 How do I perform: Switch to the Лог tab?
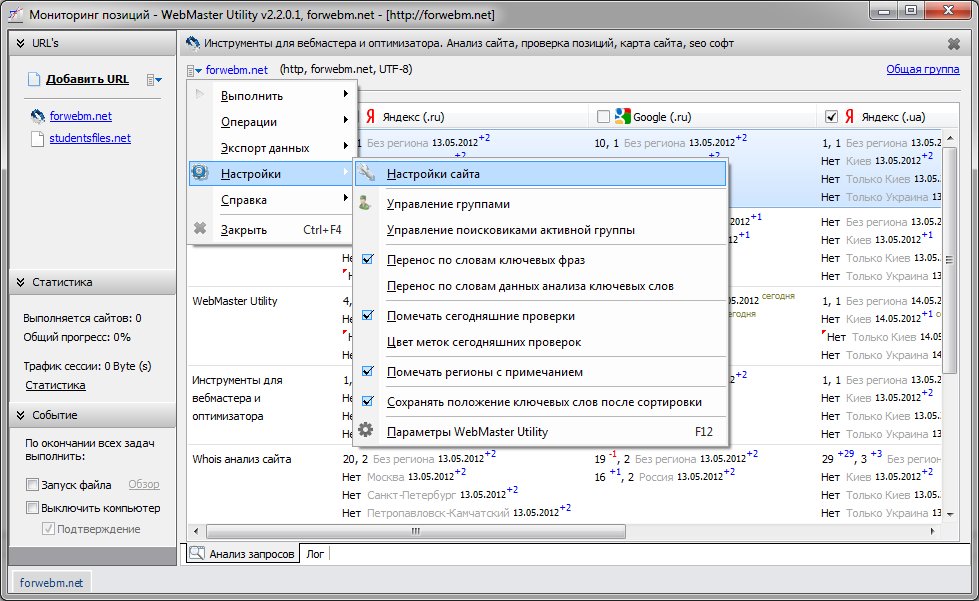[315, 553]
